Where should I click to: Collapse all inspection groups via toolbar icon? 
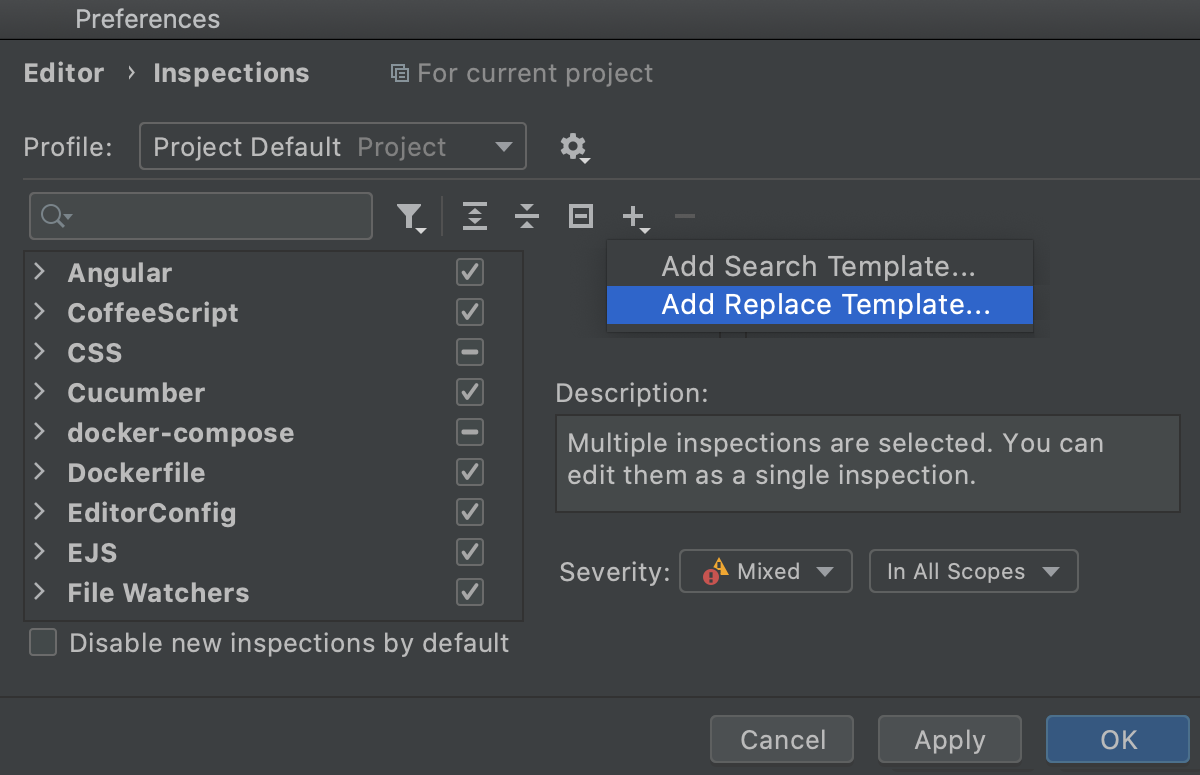pos(527,216)
